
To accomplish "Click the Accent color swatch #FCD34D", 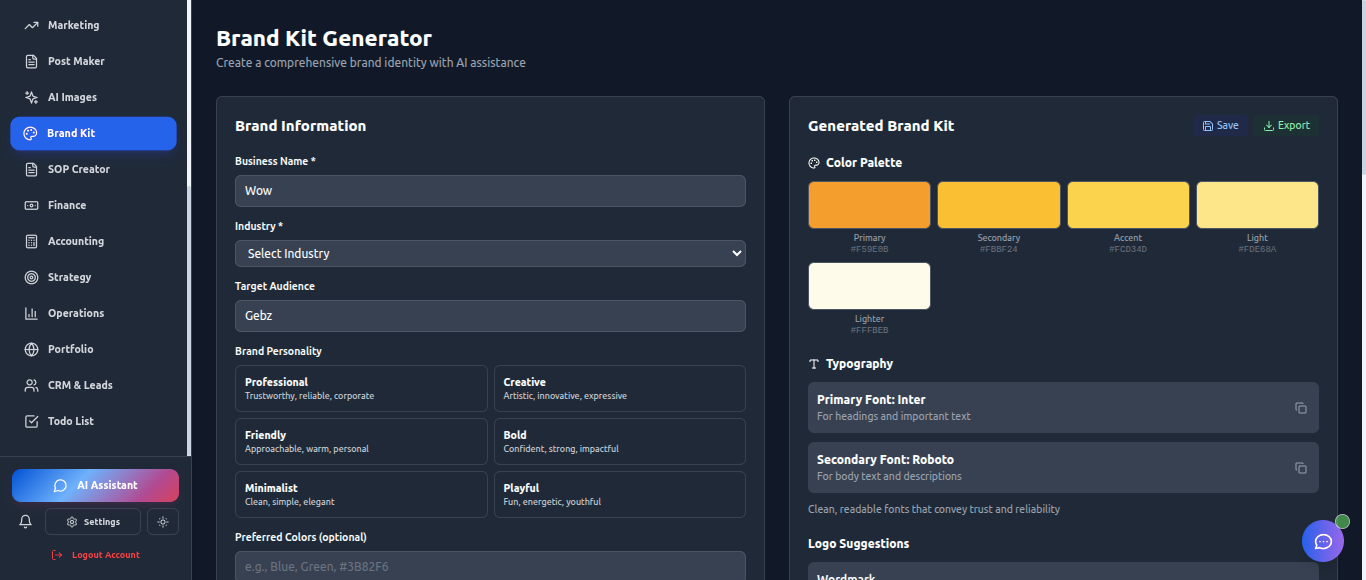I will [x=1128, y=205].
